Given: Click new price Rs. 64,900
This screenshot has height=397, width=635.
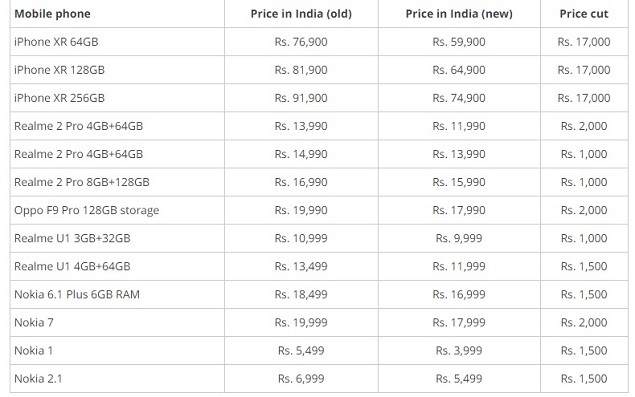Looking at the screenshot, I should tap(459, 70).
